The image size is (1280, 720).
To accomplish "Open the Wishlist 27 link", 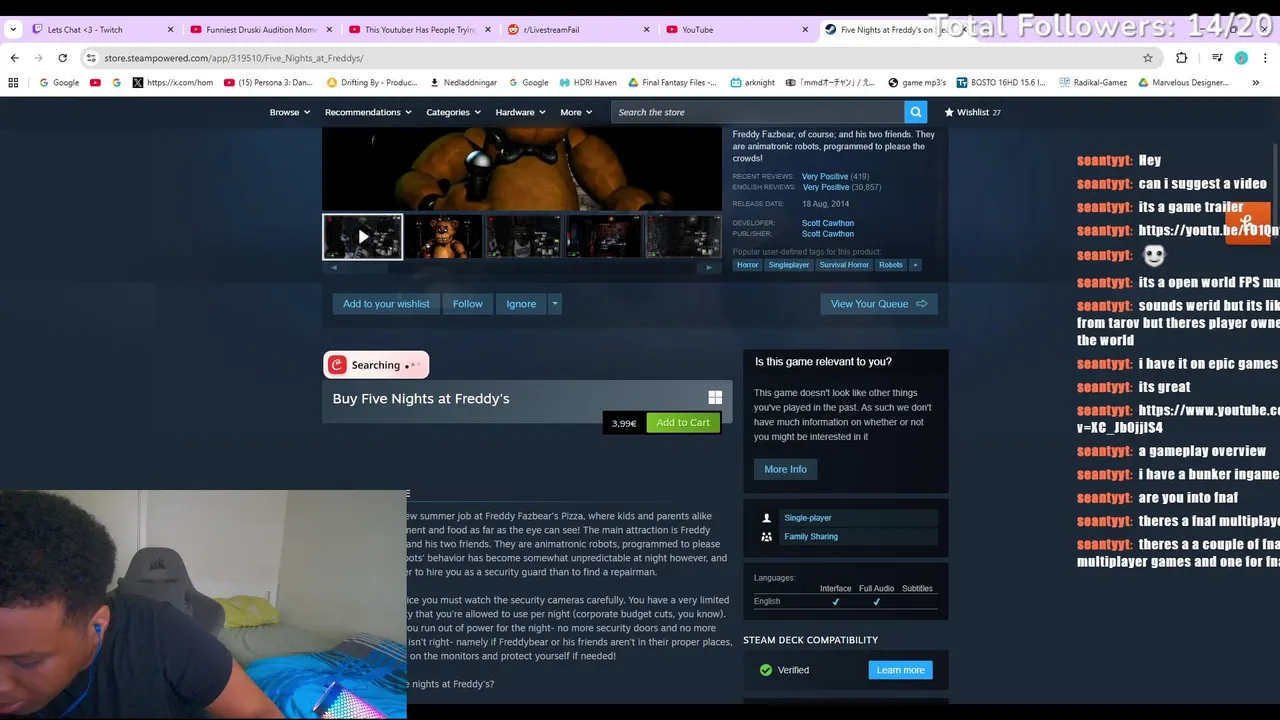I will coord(972,112).
